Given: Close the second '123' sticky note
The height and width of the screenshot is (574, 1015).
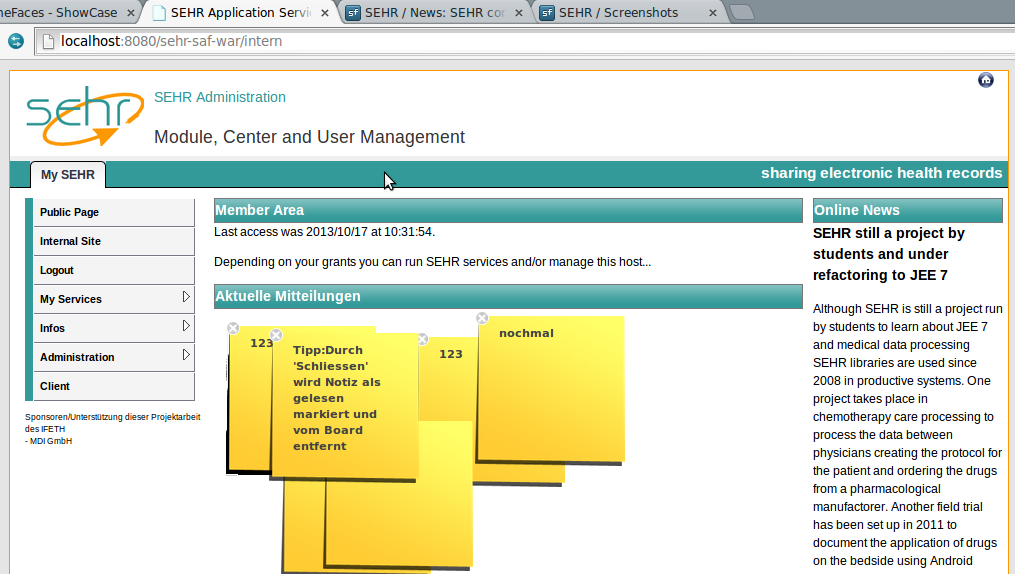Looking at the screenshot, I should (422, 339).
